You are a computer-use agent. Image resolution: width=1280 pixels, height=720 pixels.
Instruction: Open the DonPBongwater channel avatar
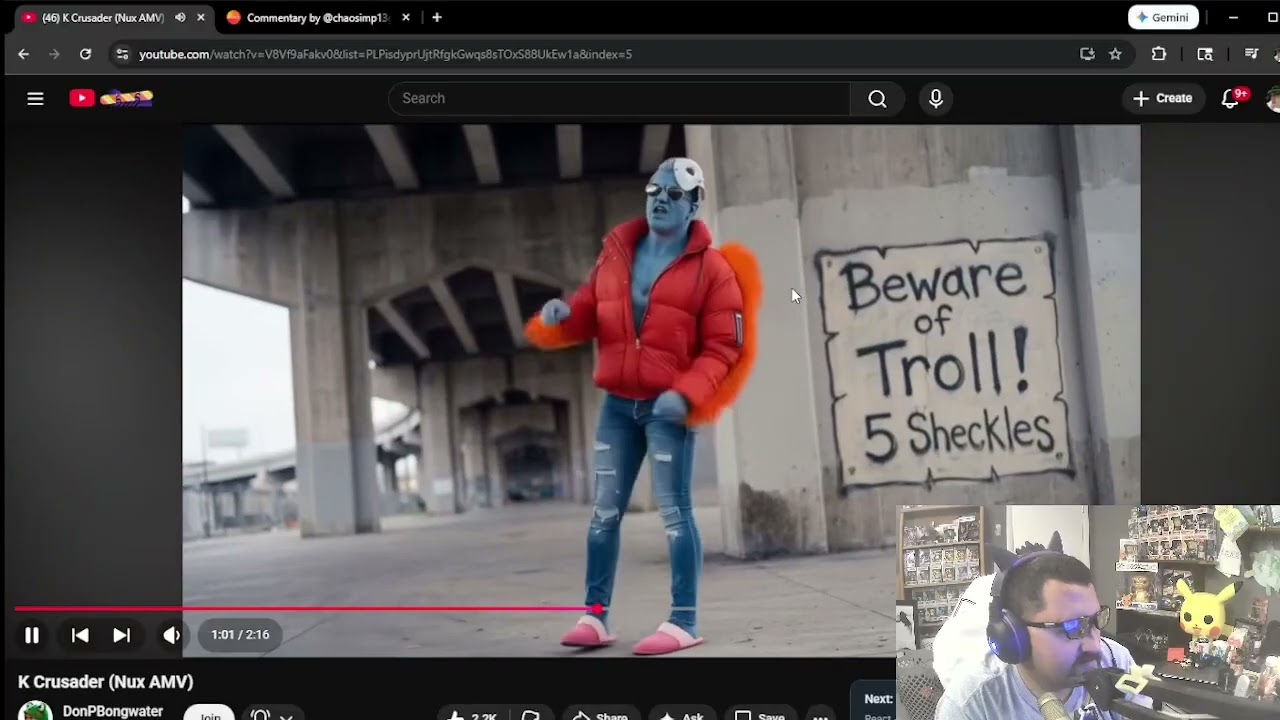(x=35, y=711)
